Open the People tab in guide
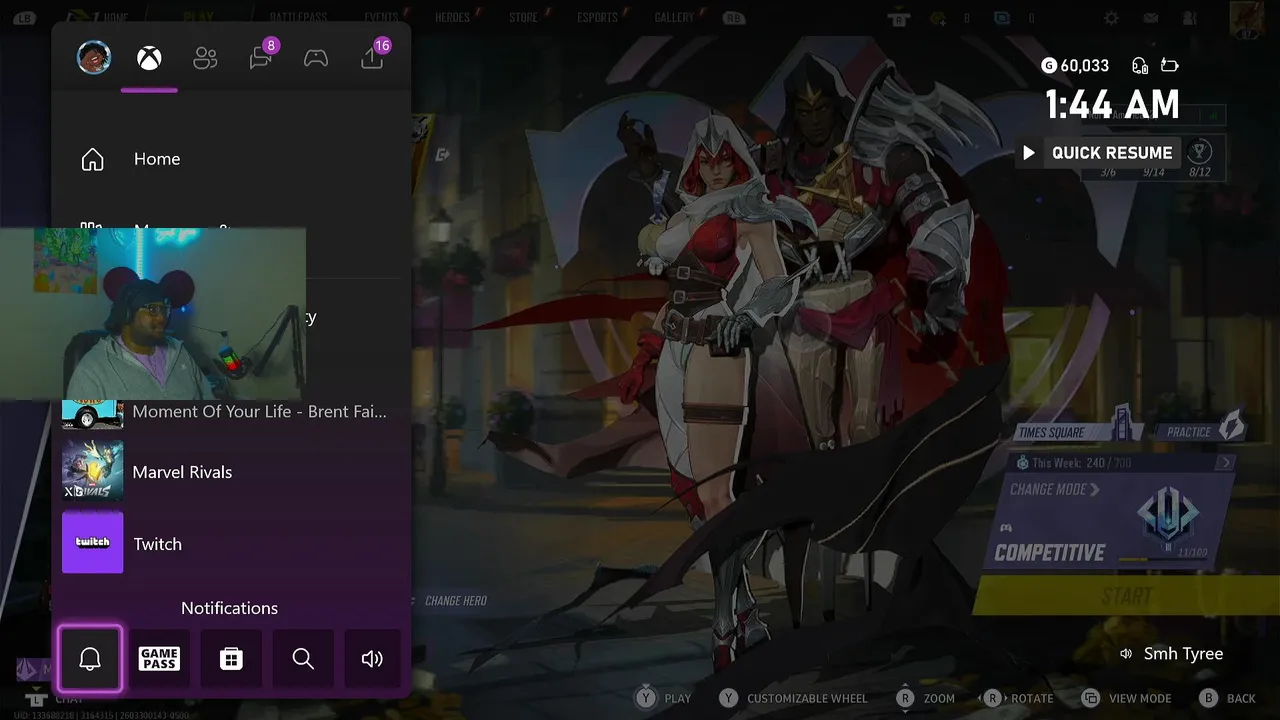This screenshot has height=720, width=1280. (205, 59)
